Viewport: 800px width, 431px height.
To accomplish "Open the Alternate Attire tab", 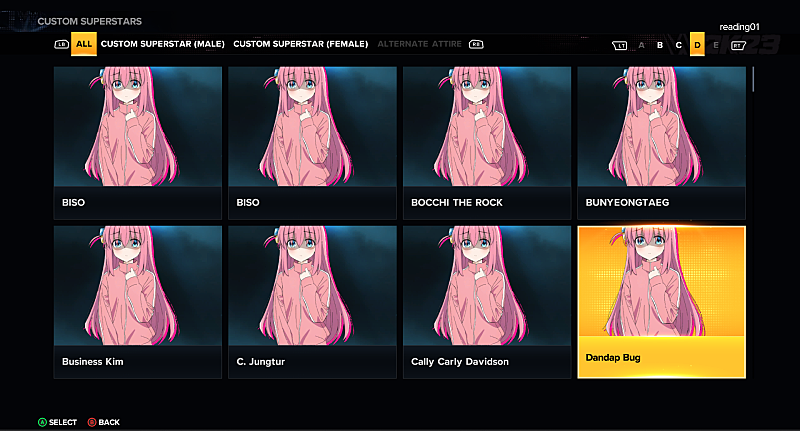I will (x=419, y=44).
